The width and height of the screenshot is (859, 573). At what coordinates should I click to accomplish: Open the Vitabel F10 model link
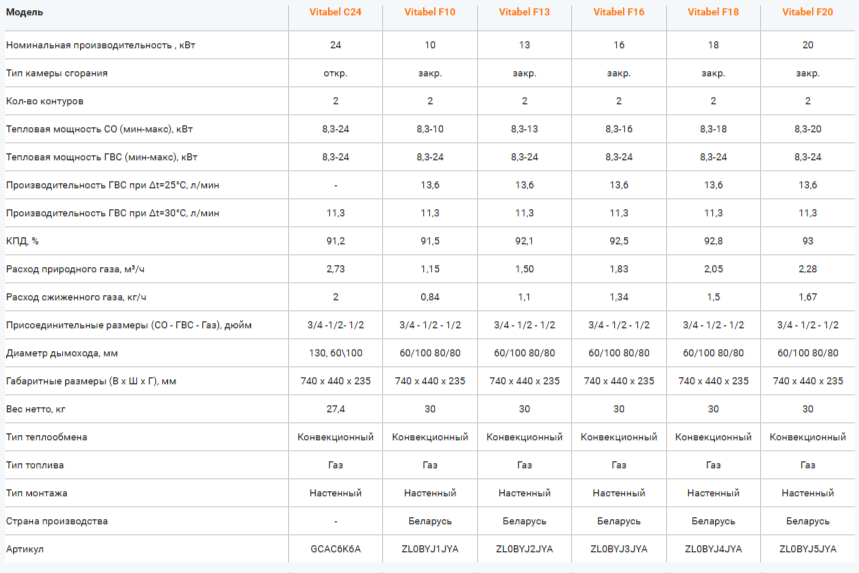click(x=430, y=12)
